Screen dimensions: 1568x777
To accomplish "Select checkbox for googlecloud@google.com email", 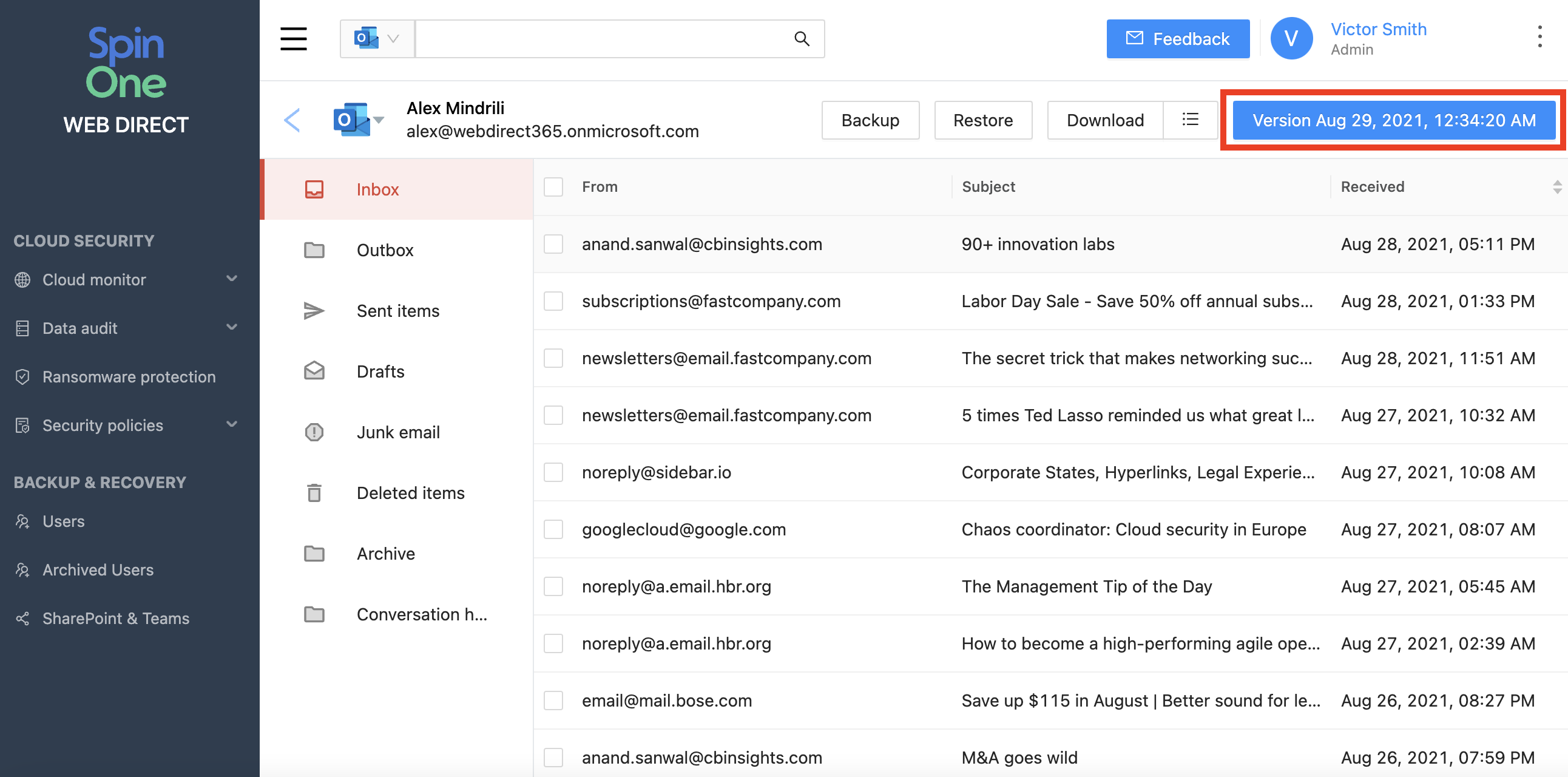I will coord(553,529).
